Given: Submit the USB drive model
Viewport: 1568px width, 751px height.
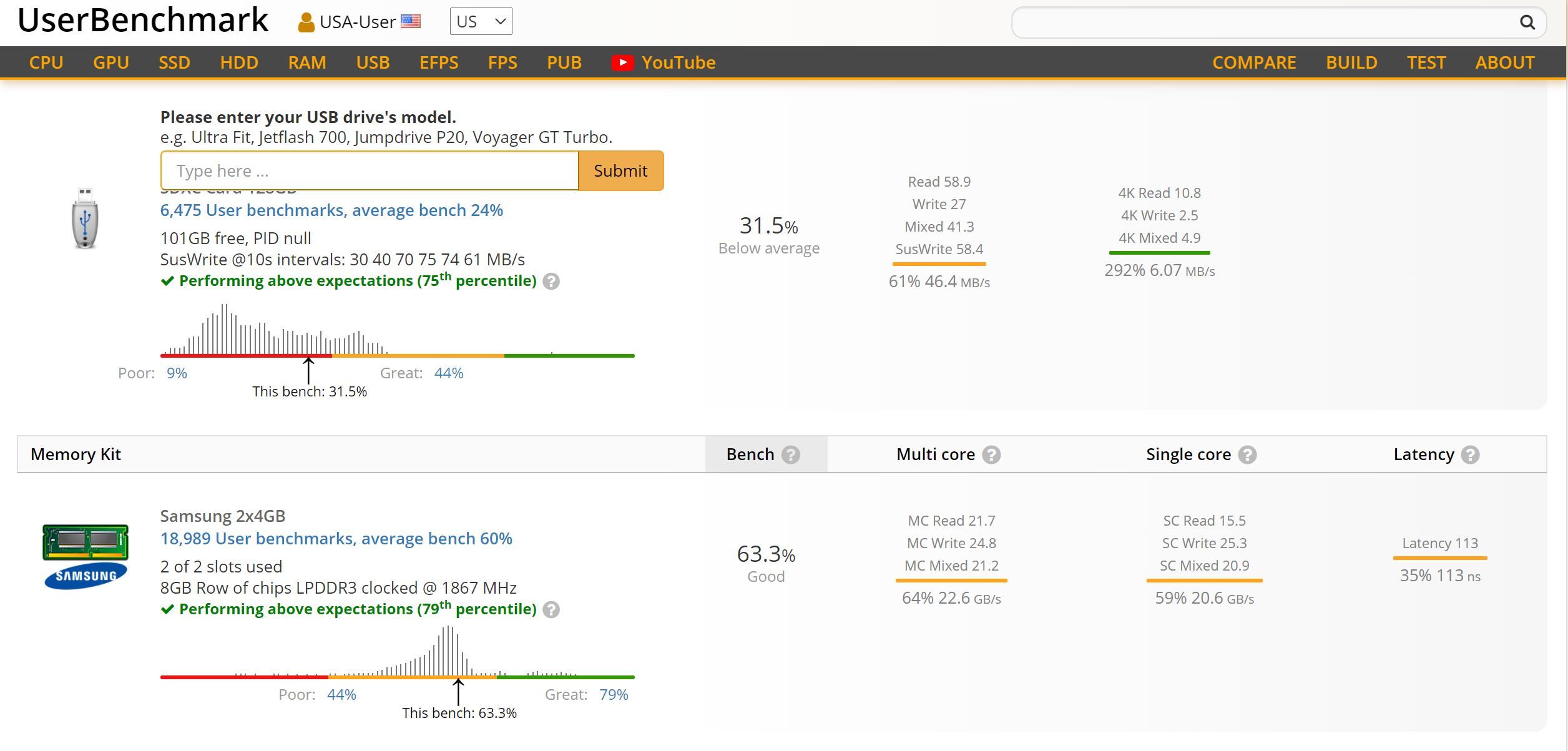Looking at the screenshot, I should pos(620,170).
